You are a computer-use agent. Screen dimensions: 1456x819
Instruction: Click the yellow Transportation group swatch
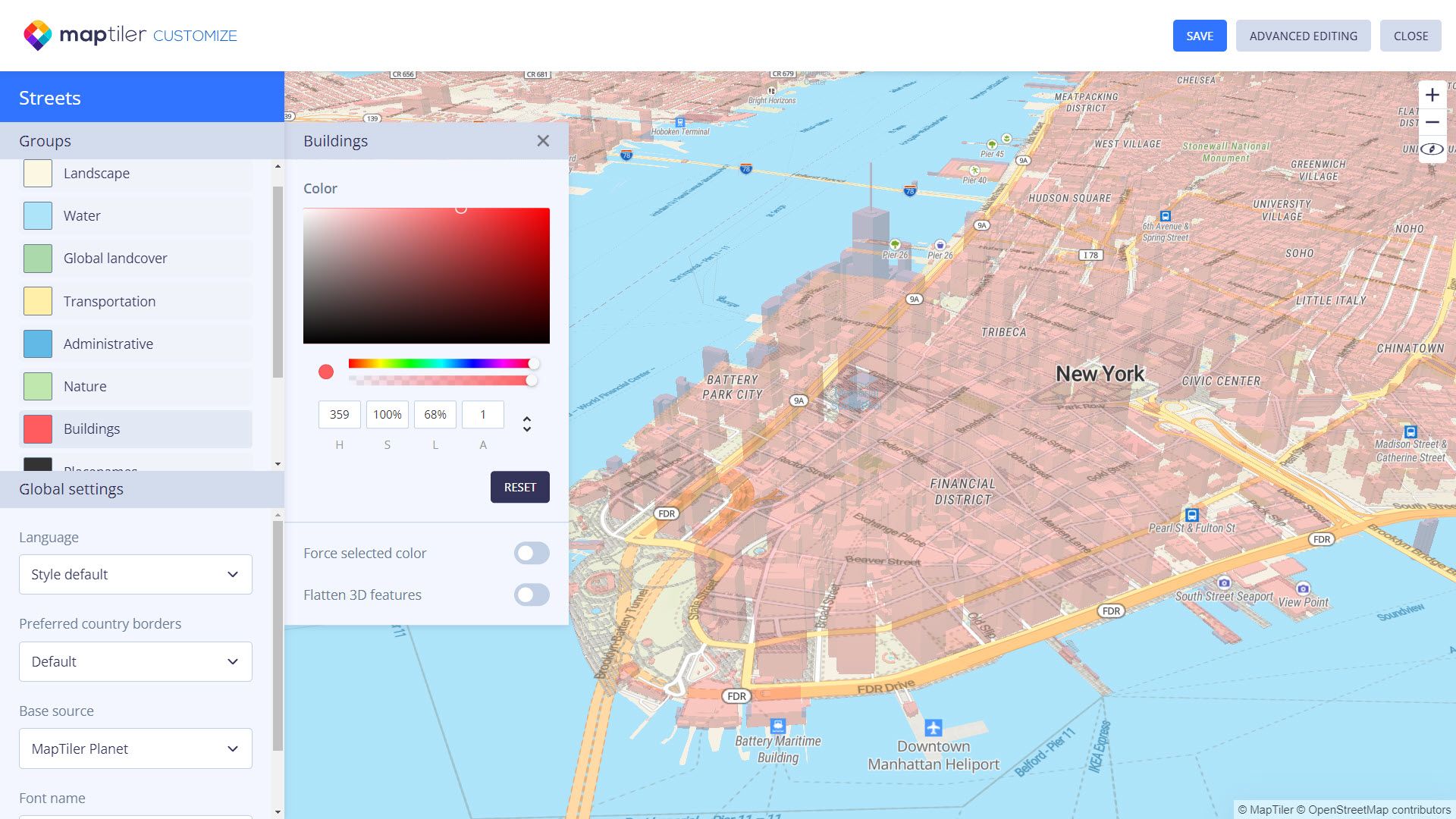tap(37, 301)
